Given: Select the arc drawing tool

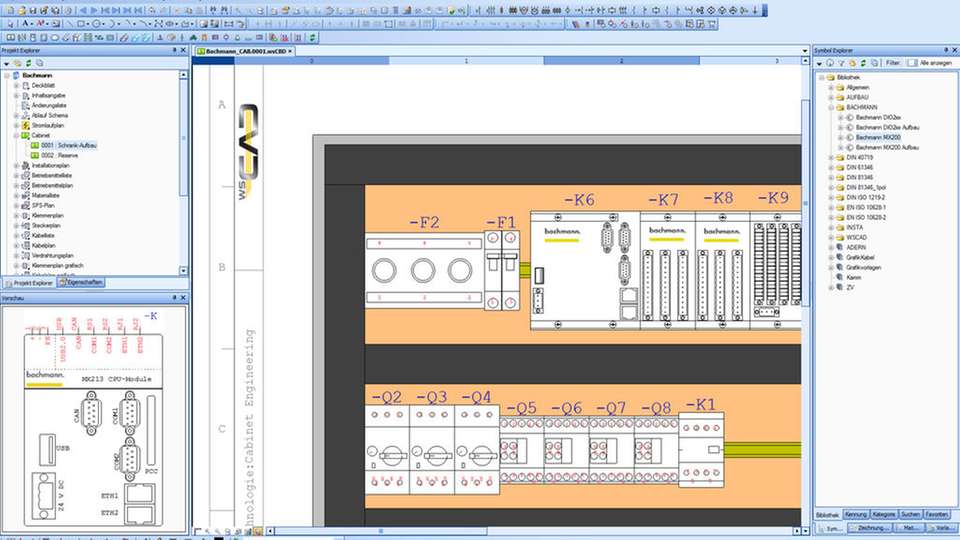Looking at the screenshot, I should click(x=112, y=23).
